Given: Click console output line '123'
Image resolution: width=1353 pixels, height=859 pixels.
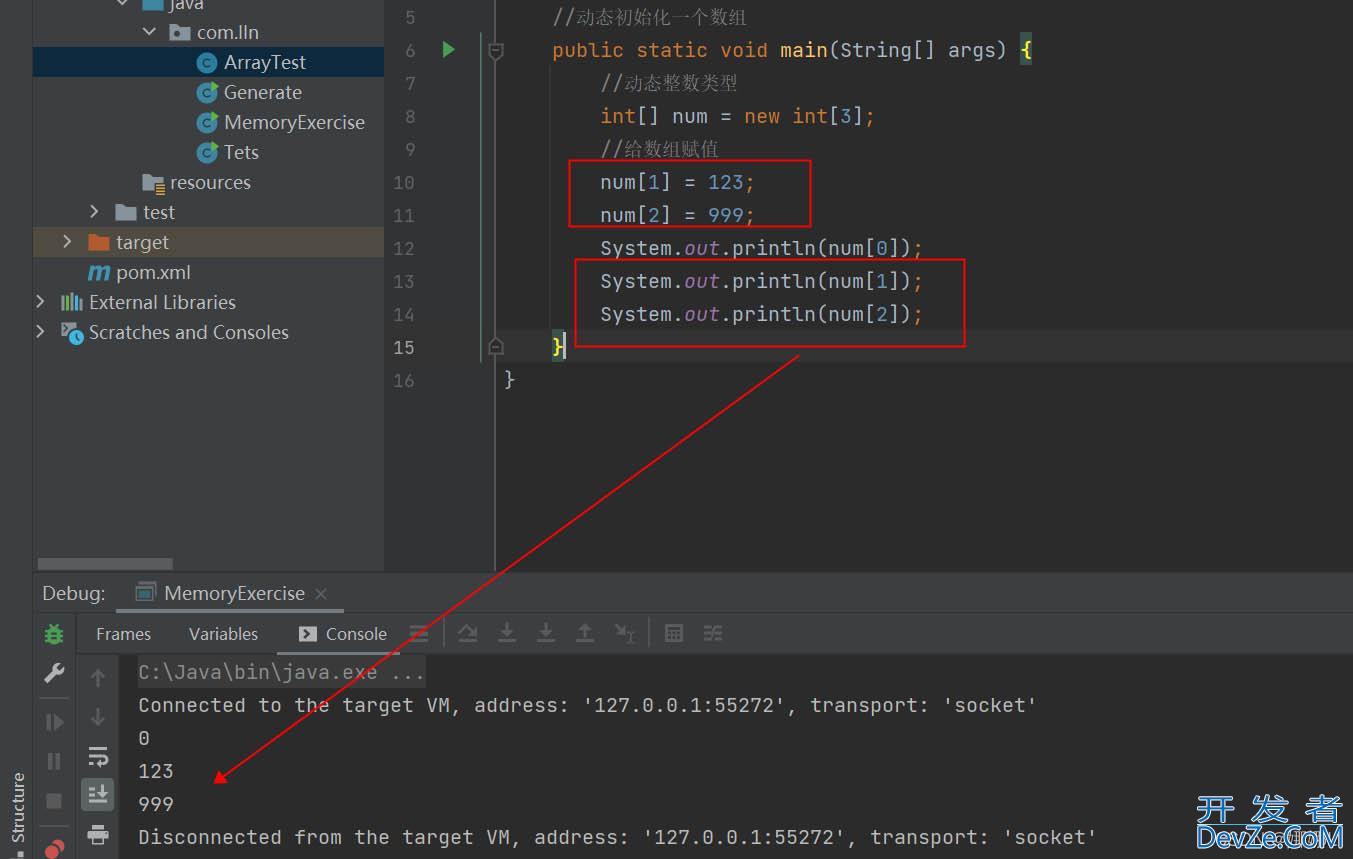Looking at the screenshot, I should click(156, 771).
